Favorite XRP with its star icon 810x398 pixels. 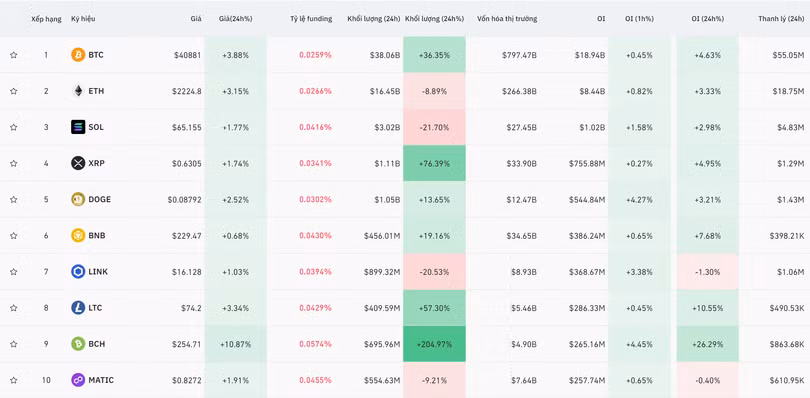tap(13, 163)
